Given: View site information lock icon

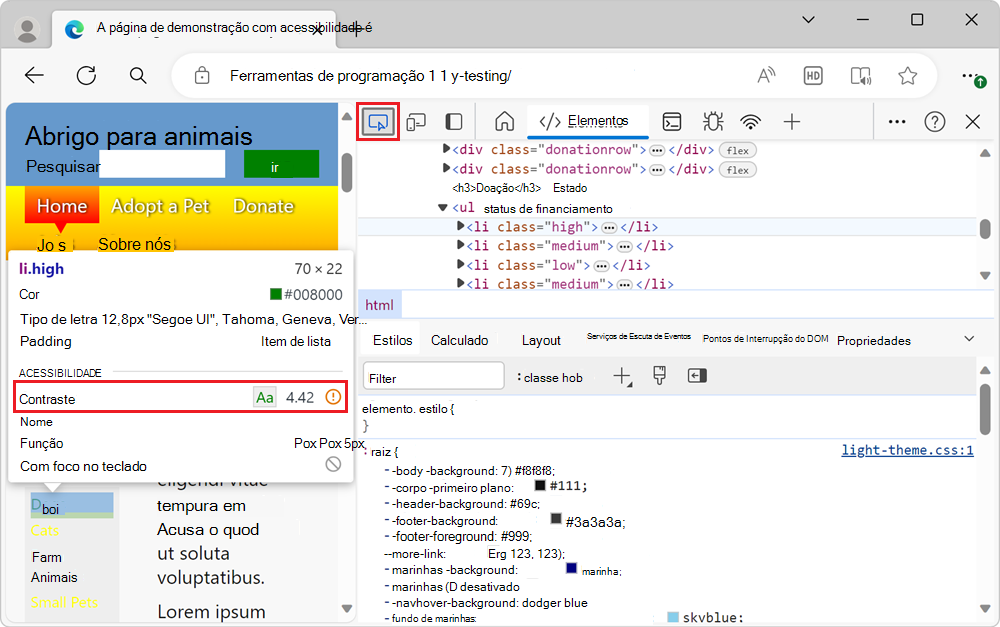Looking at the screenshot, I should pyautogui.click(x=202, y=75).
